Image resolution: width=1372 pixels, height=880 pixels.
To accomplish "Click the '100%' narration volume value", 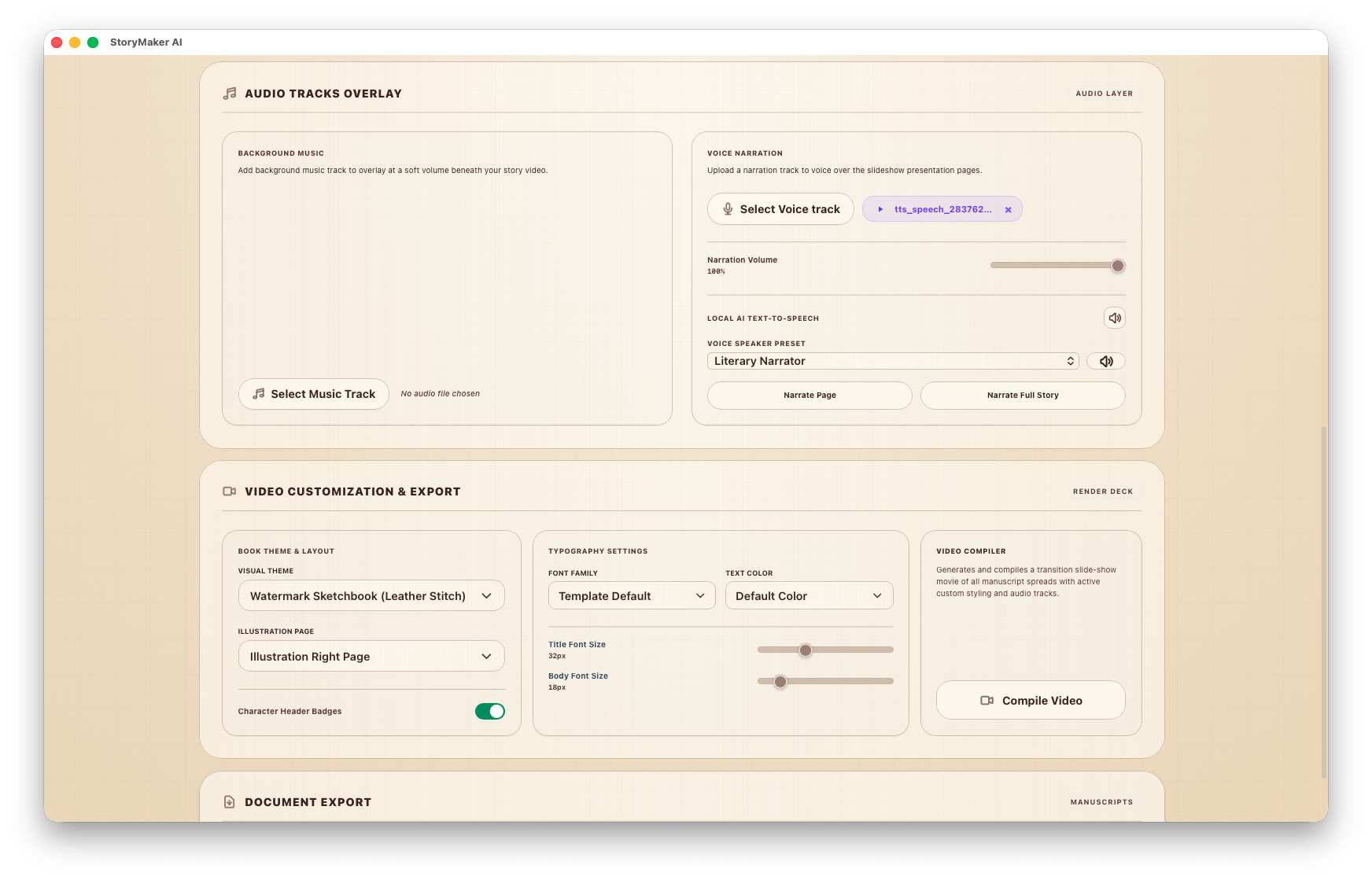I will 716,272.
